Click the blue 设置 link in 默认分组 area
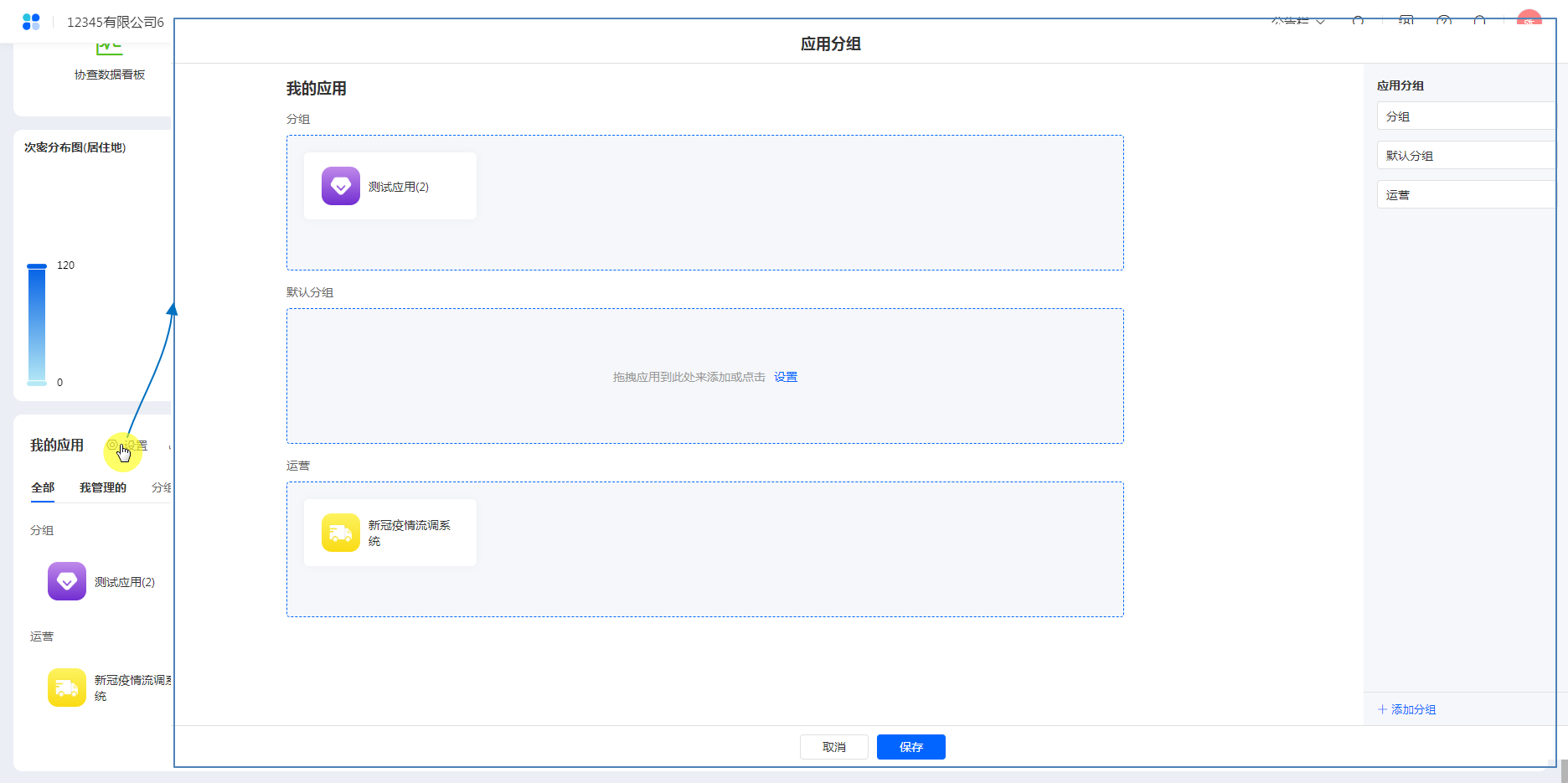Image resolution: width=1568 pixels, height=783 pixels. coord(786,377)
